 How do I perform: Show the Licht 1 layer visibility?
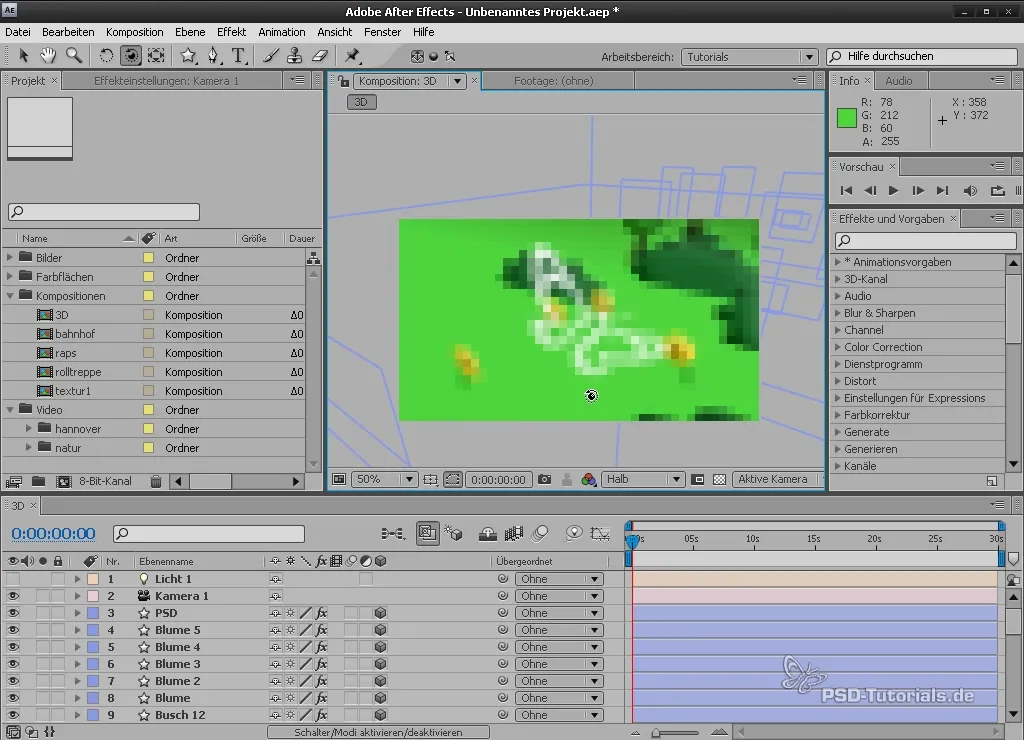(x=12, y=579)
